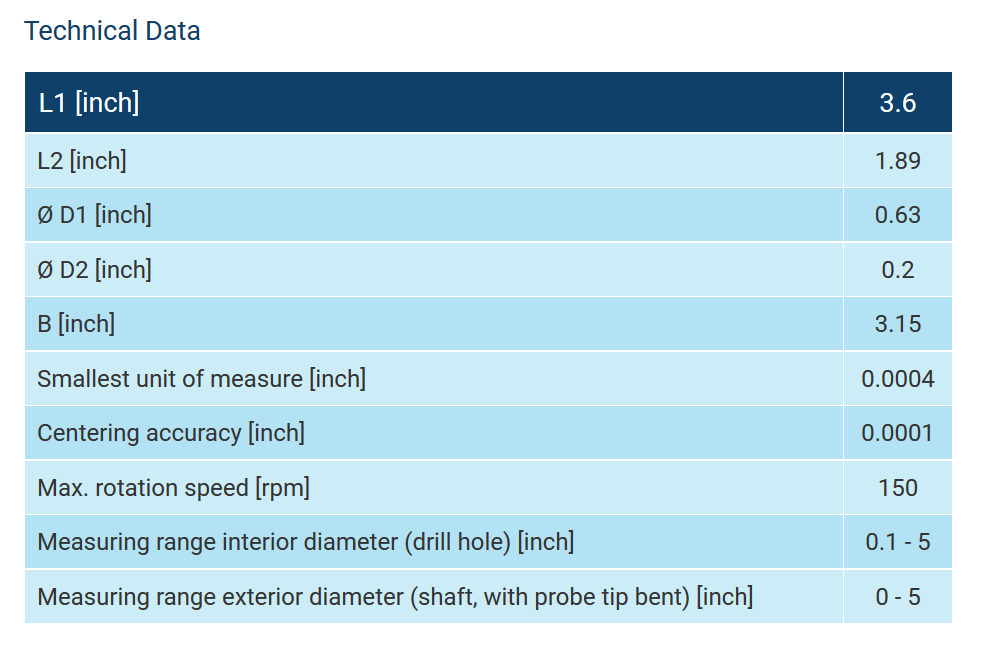Select the L2 [inch] row label
Image resolution: width=985 pixels, height=668 pixels.
[x=82, y=161]
